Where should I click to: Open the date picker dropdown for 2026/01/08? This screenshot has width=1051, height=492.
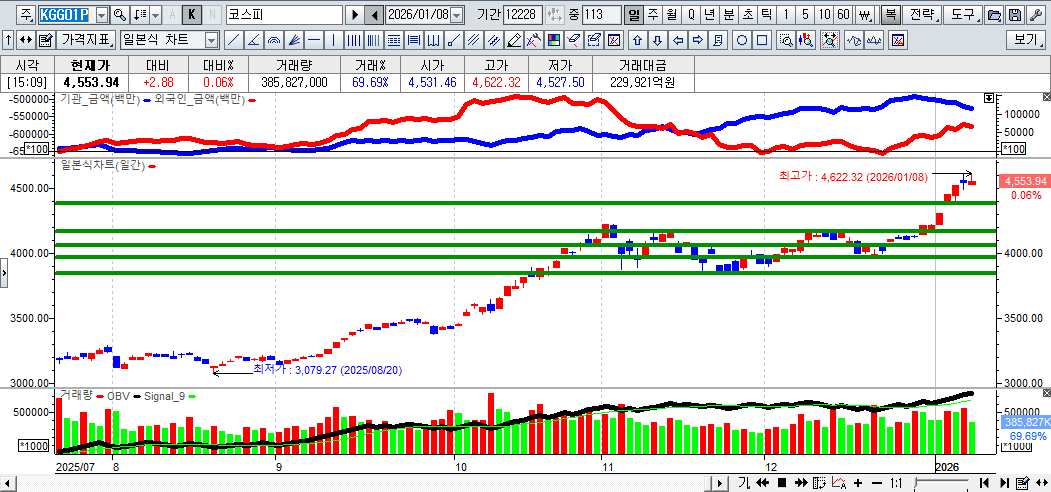tap(457, 15)
